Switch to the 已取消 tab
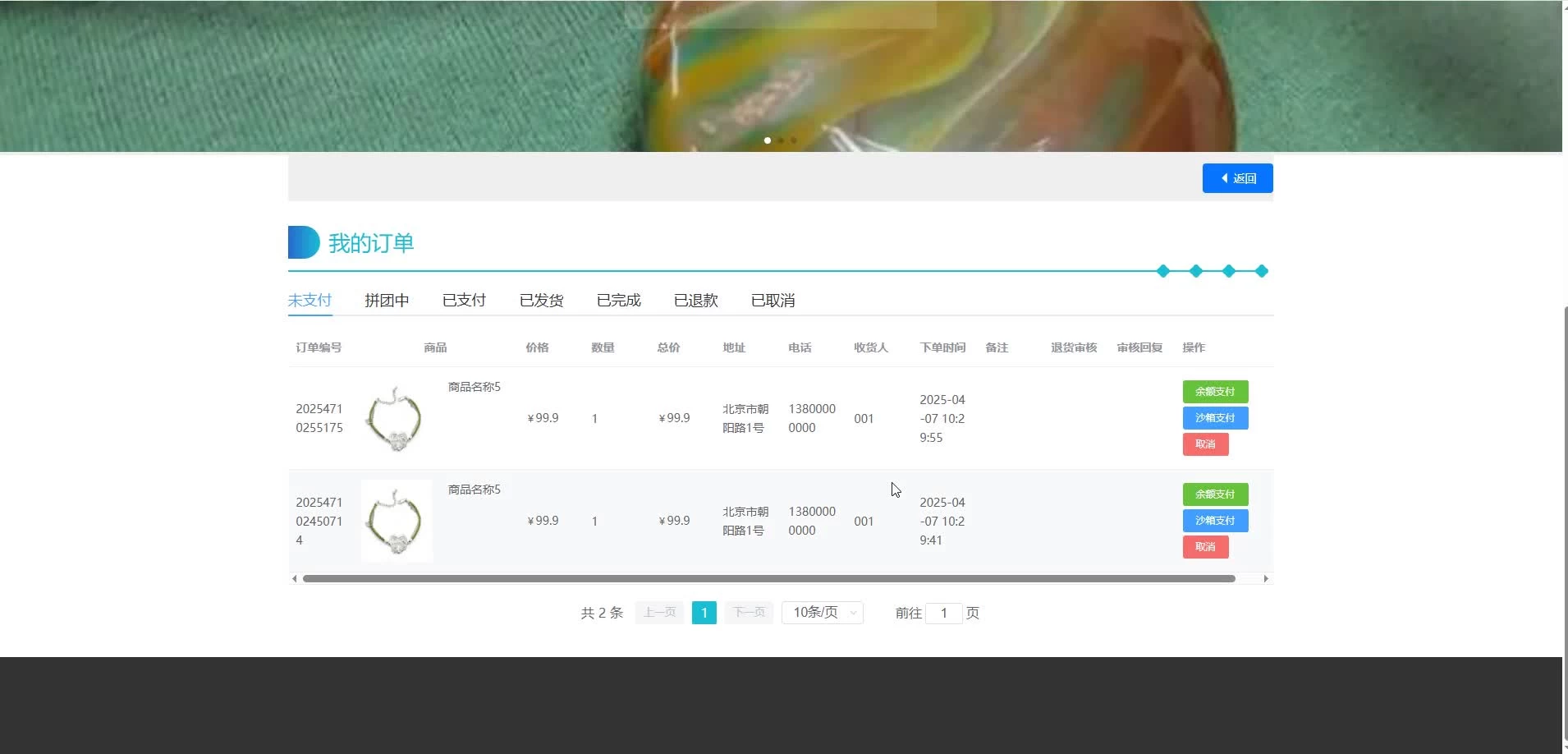This screenshot has height=754, width=1568. click(x=773, y=300)
